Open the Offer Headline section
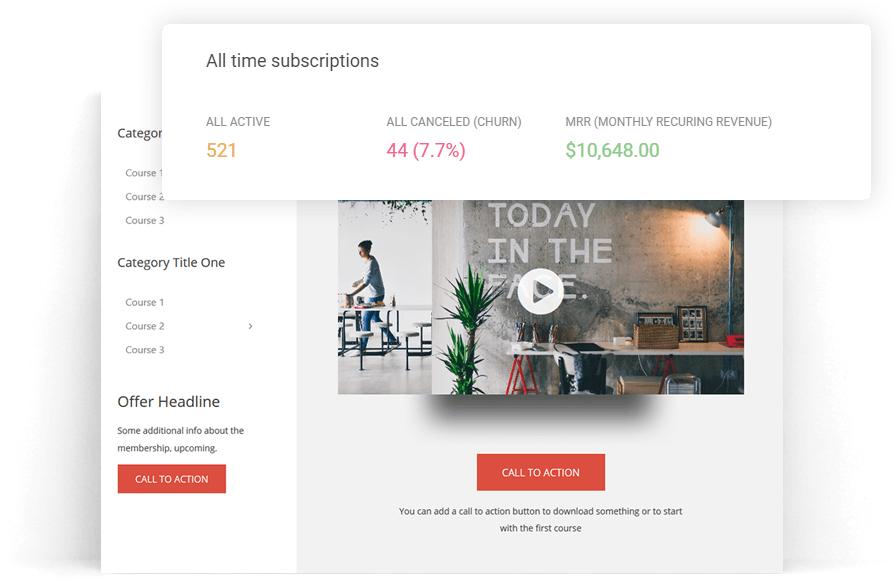The height and width of the screenshot is (581, 896). [168, 401]
